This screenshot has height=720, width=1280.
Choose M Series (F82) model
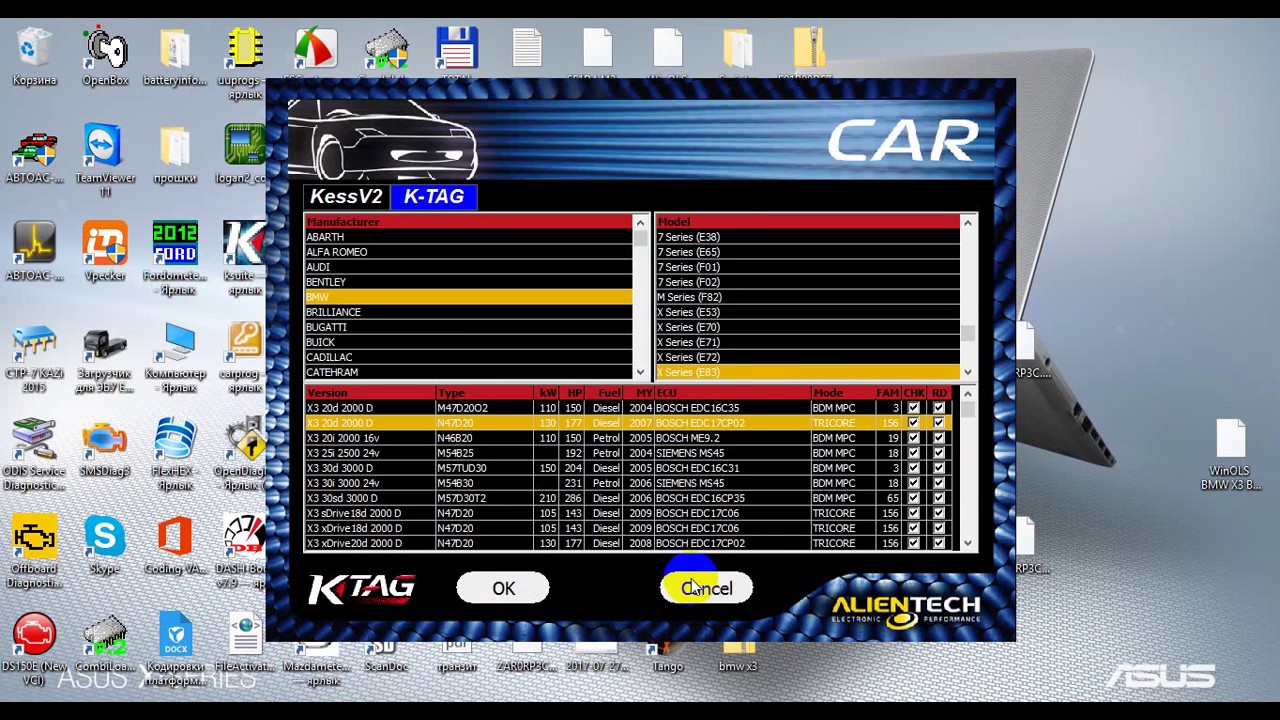[x=807, y=297]
